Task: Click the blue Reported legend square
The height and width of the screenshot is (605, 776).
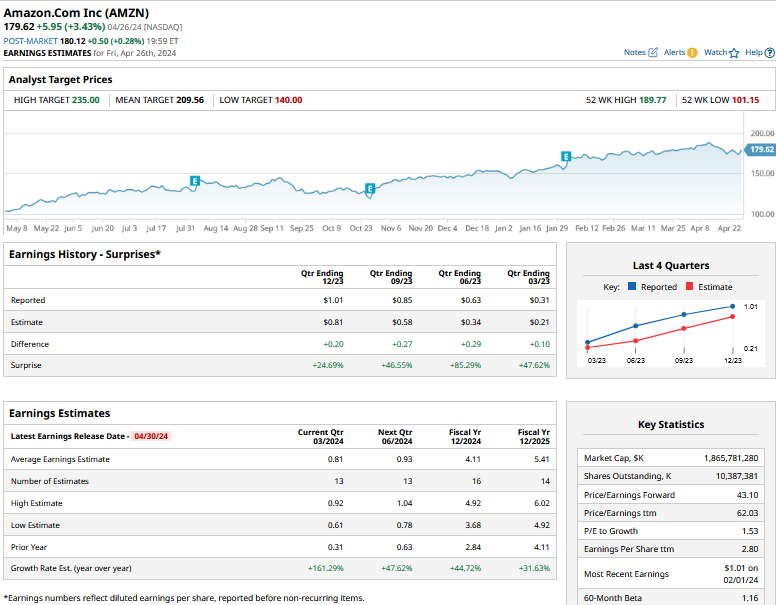Action: (632, 287)
